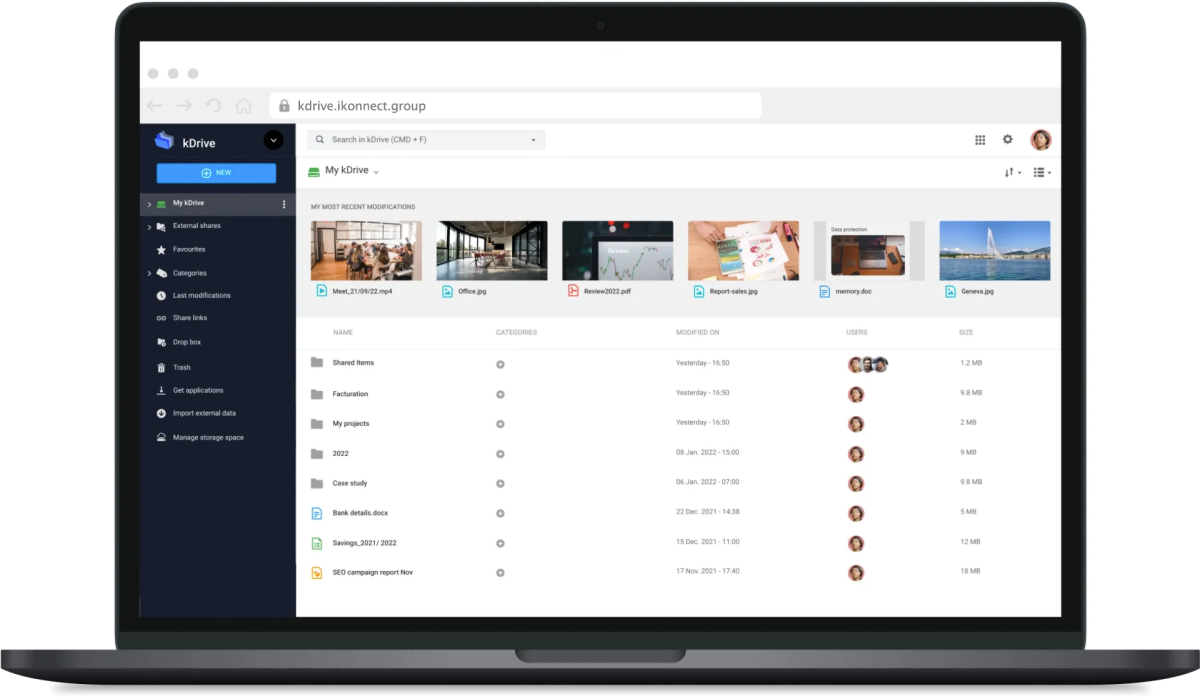Click the Get applications download icon

coord(161,390)
